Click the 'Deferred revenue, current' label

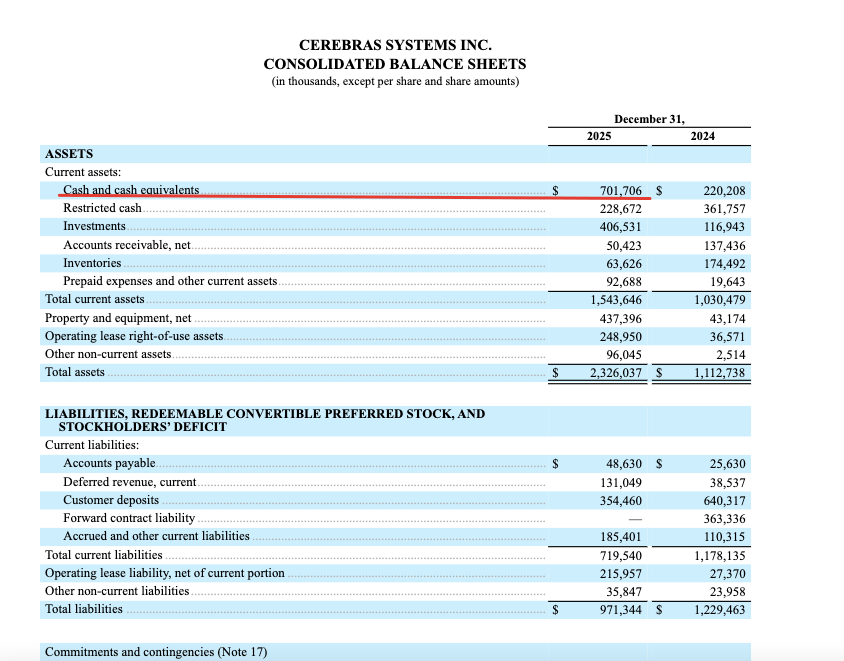pyautogui.click(x=130, y=482)
